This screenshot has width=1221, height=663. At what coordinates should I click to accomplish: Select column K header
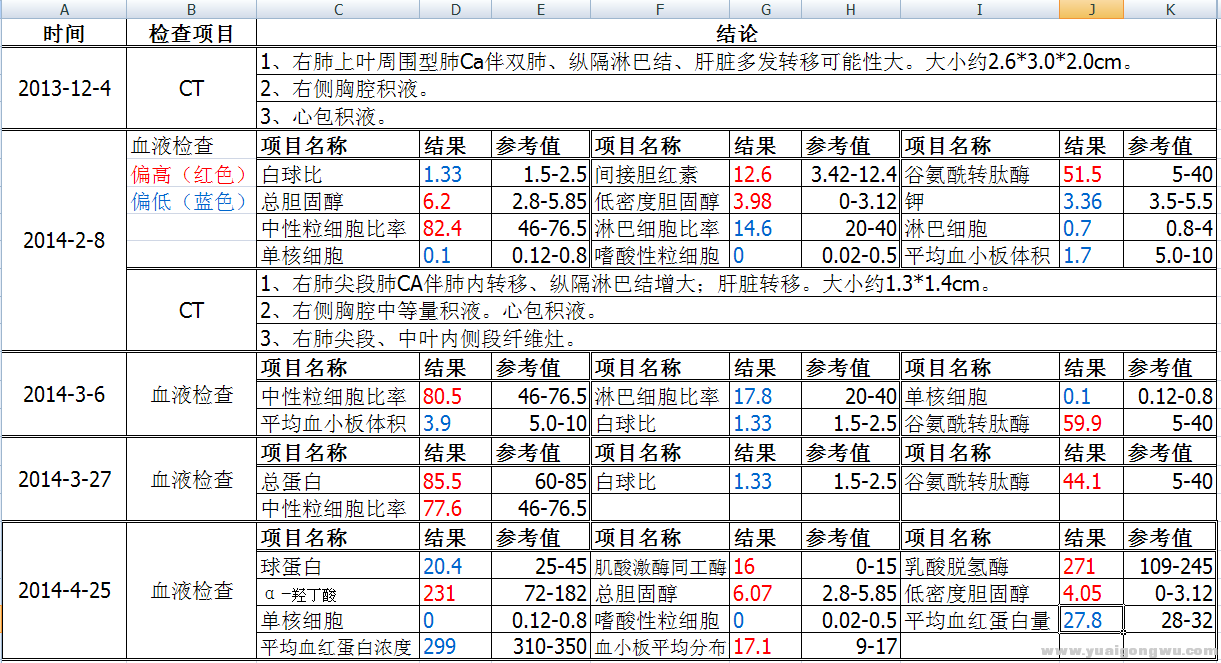[x=1170, y=9]
